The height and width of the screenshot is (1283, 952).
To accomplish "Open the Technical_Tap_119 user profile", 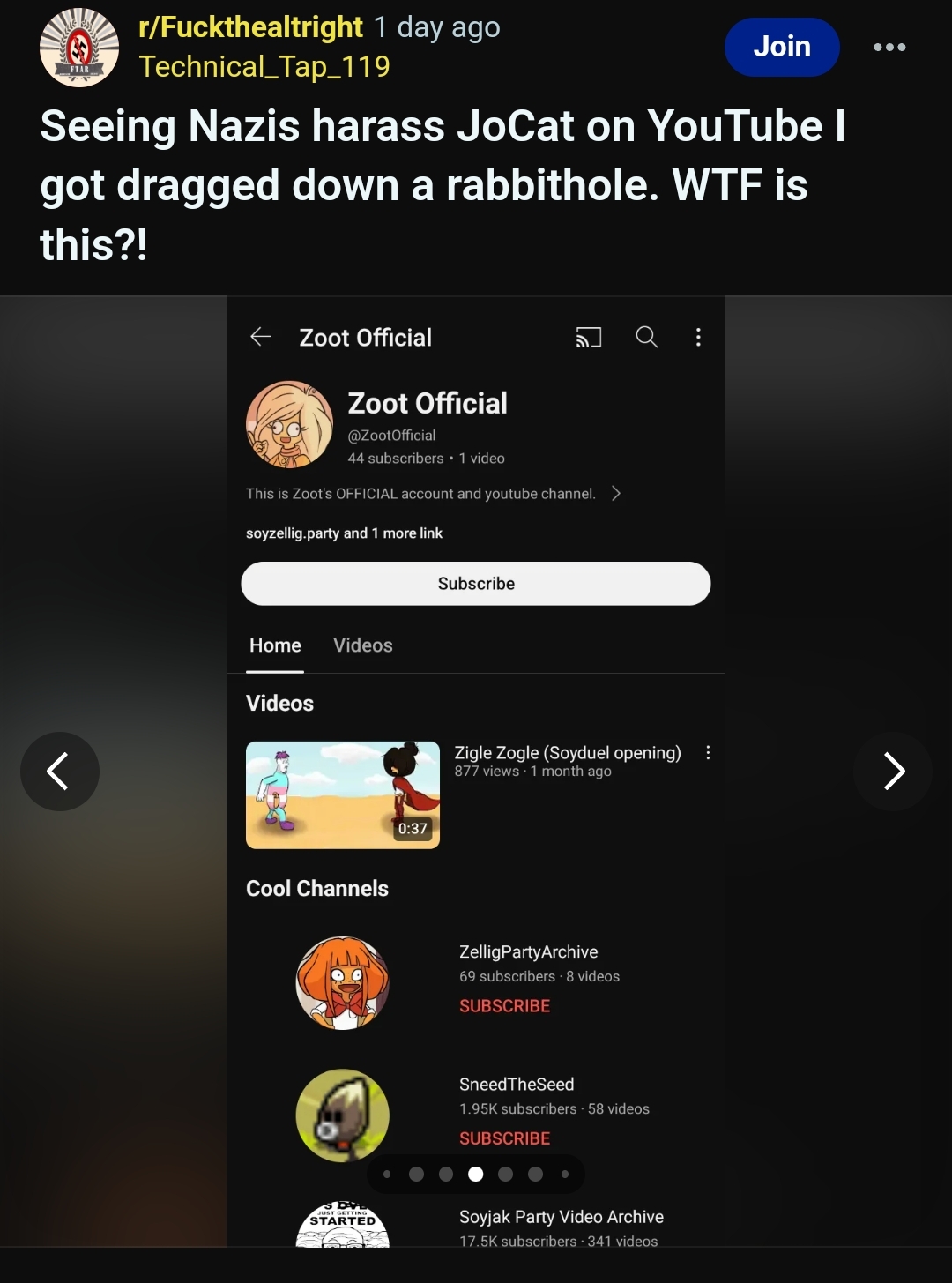I will 264,67.
